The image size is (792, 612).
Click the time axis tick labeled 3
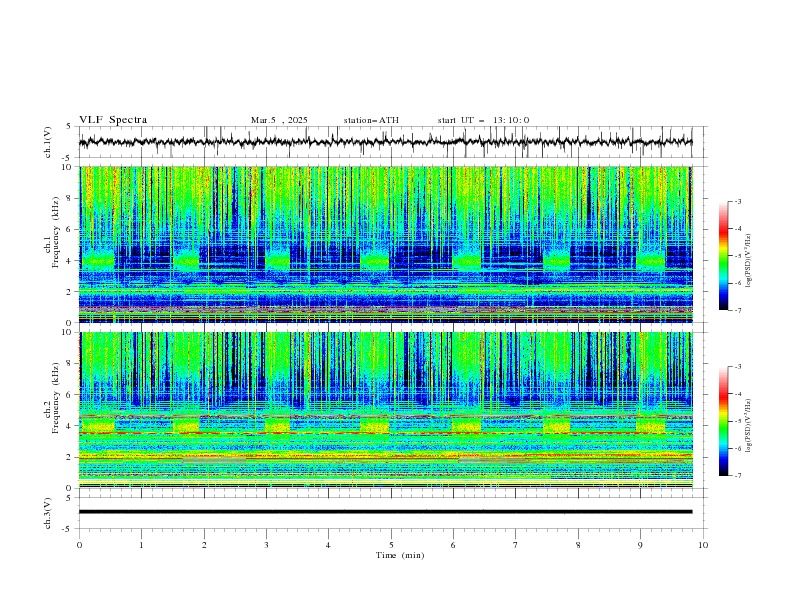point(266,545)
